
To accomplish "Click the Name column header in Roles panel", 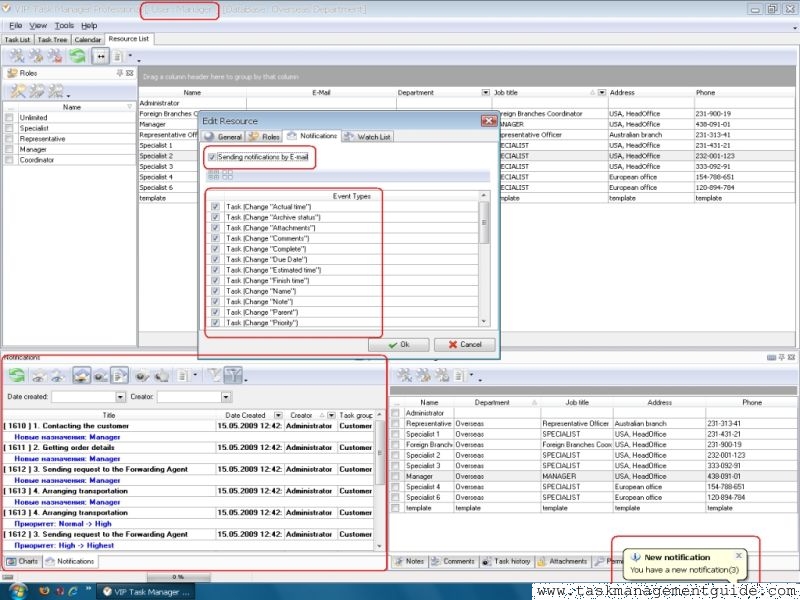I will point(71,107).
